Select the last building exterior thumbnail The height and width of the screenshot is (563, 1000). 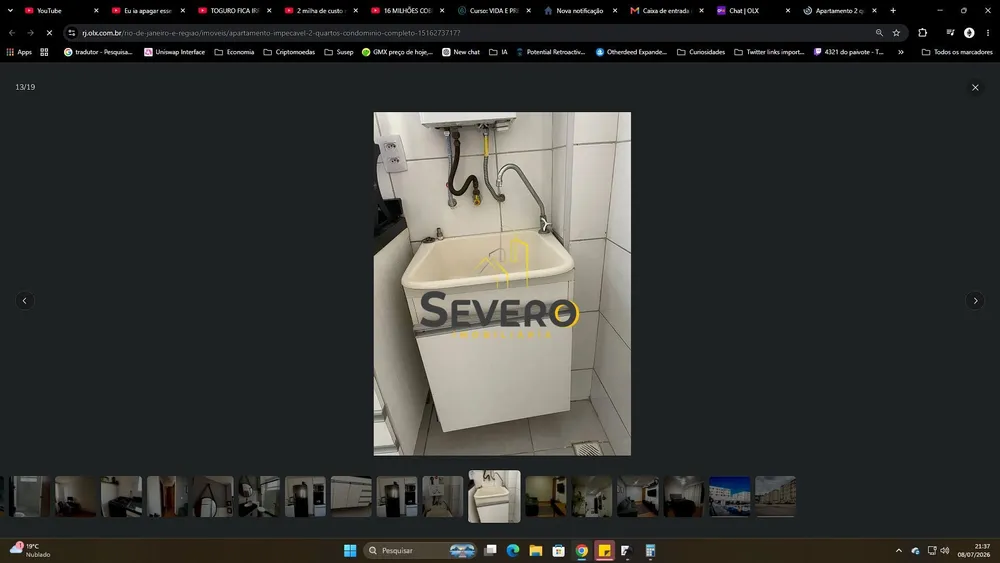pos(776,496)
